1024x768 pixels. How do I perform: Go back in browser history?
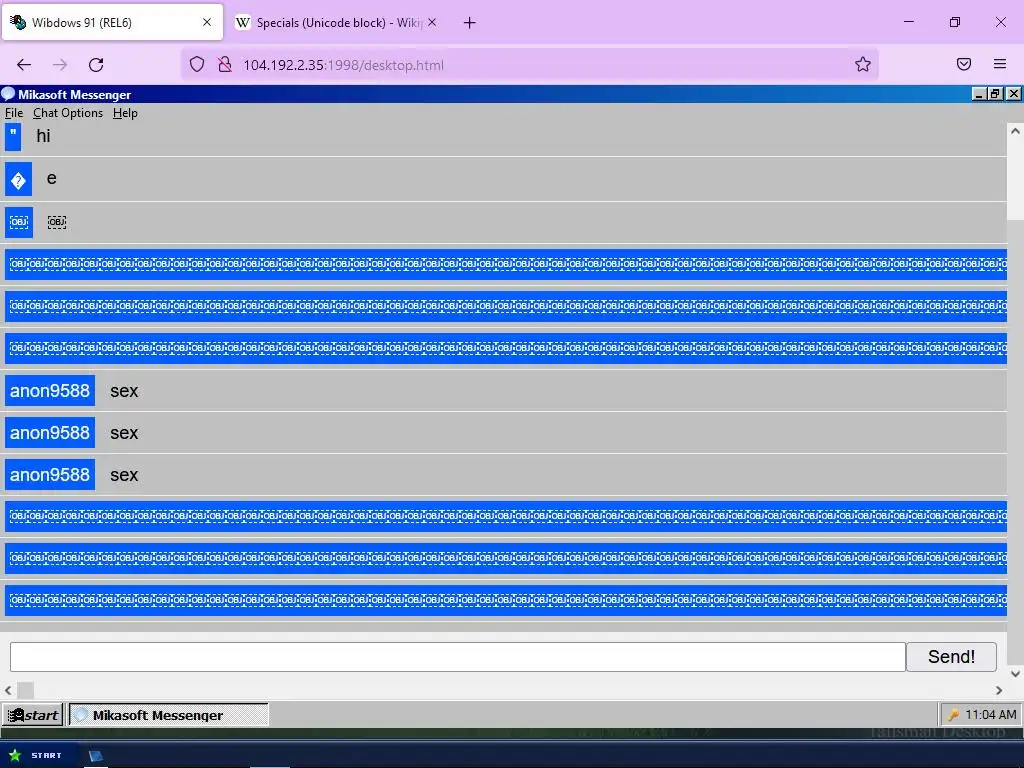(24, 65)
